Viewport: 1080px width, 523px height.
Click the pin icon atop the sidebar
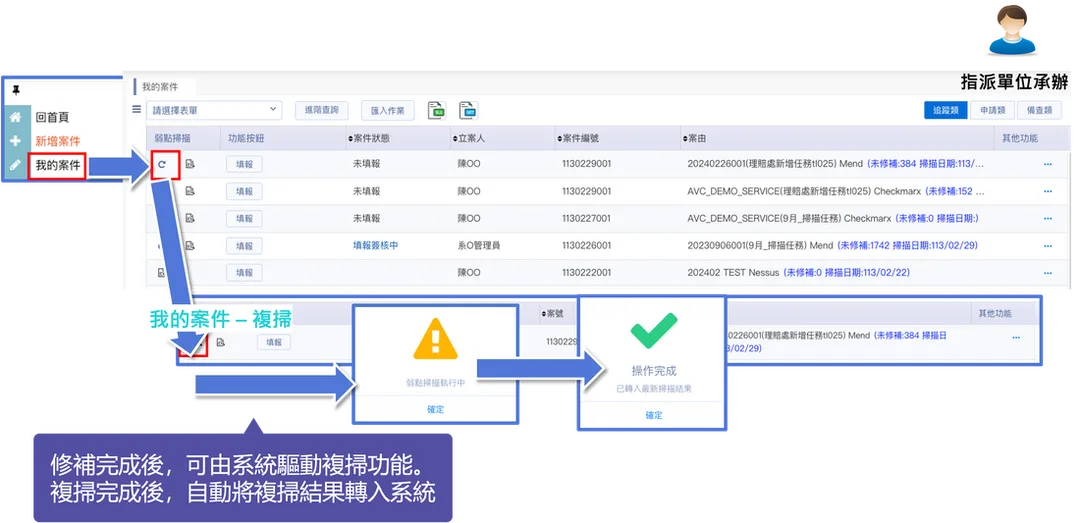click(17, 91)
